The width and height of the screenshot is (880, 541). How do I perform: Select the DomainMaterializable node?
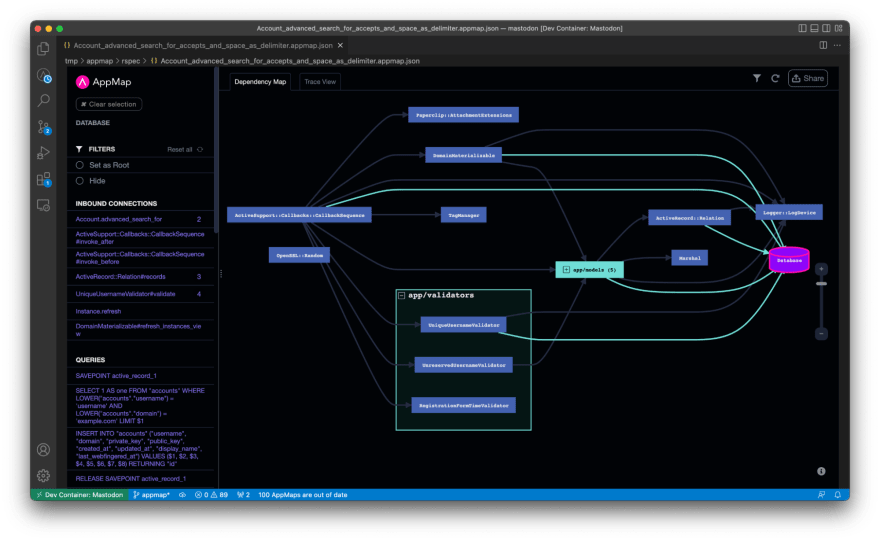click(464, 155)
